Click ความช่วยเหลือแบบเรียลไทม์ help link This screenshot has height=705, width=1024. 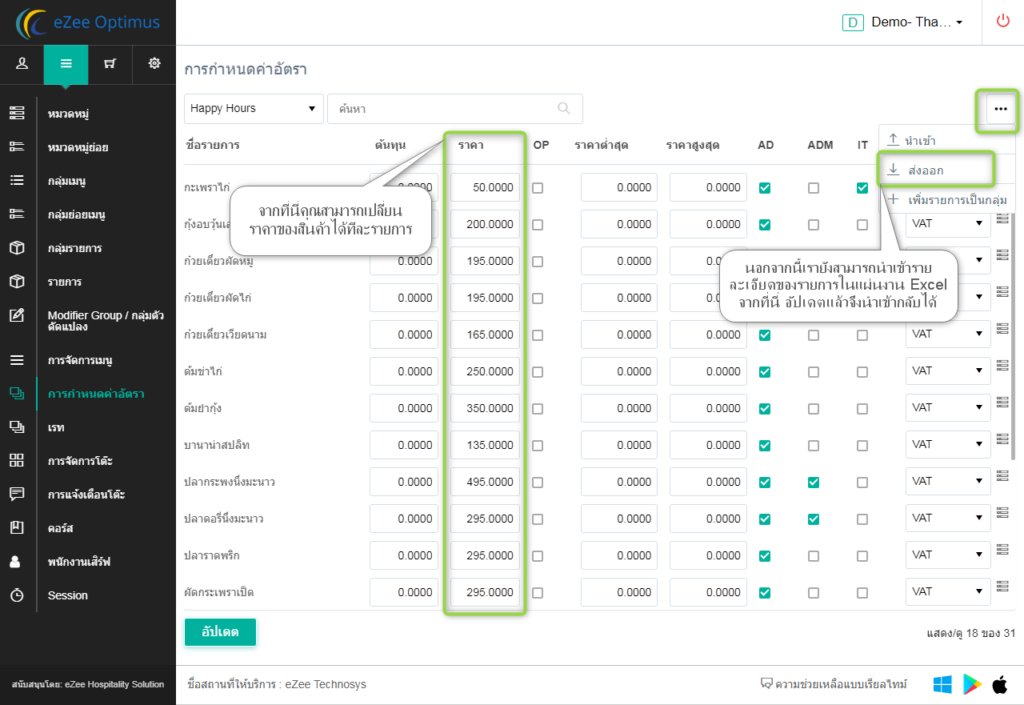coord(834,684)
